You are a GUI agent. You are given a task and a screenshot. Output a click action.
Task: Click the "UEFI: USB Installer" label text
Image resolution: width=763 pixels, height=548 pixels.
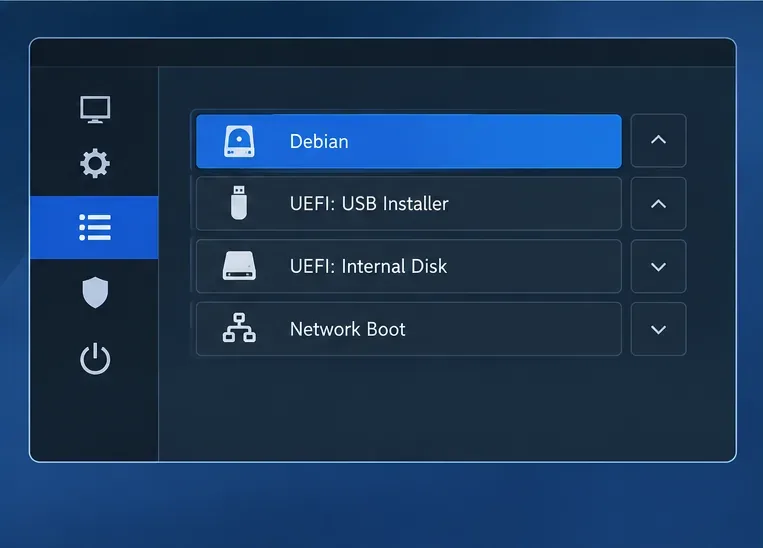click(369, 204)
